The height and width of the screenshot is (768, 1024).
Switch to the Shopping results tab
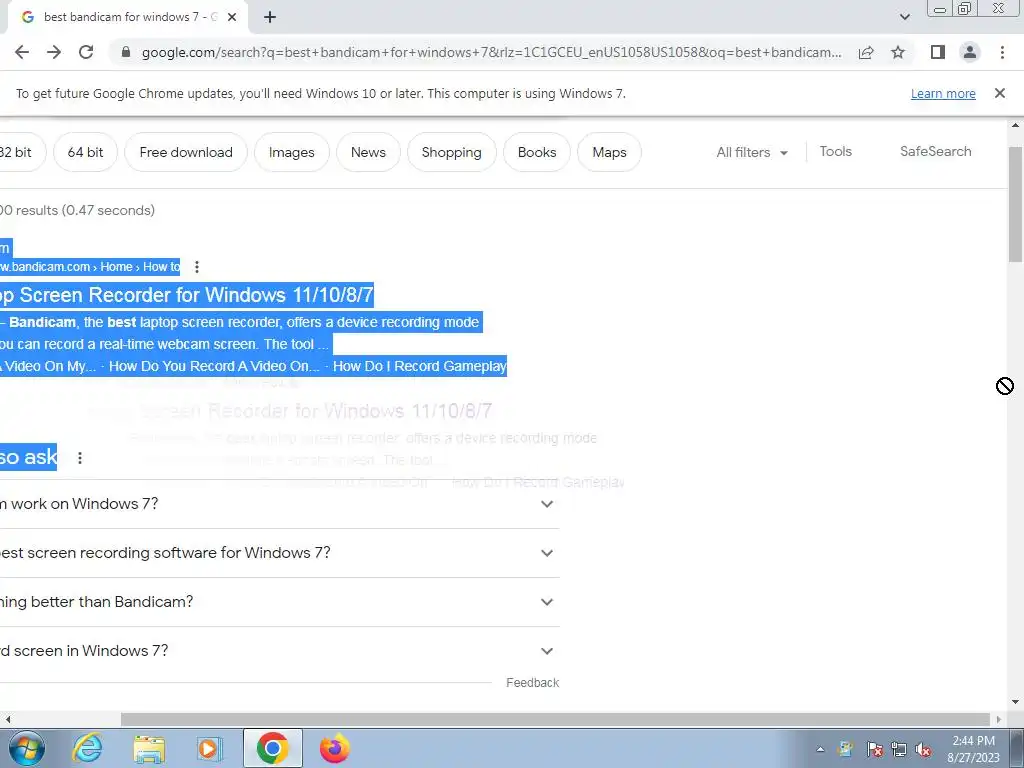click(451, 152)
